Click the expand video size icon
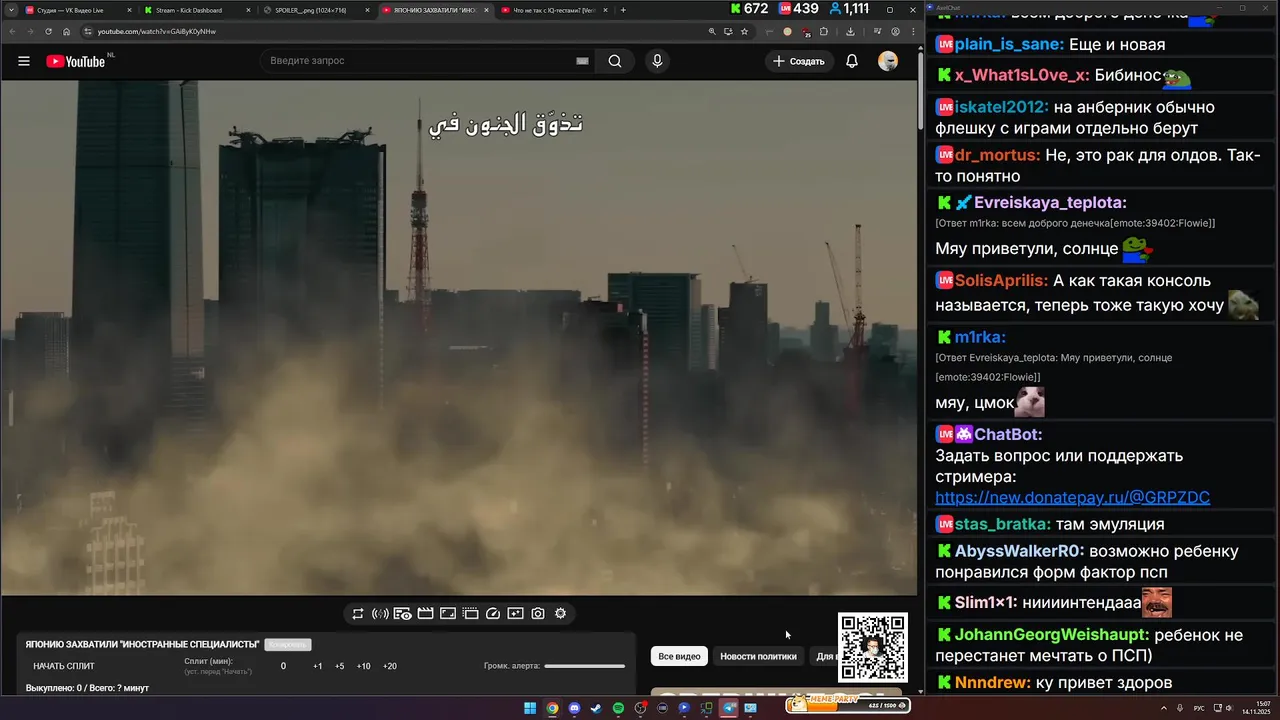 pos(448,614)
